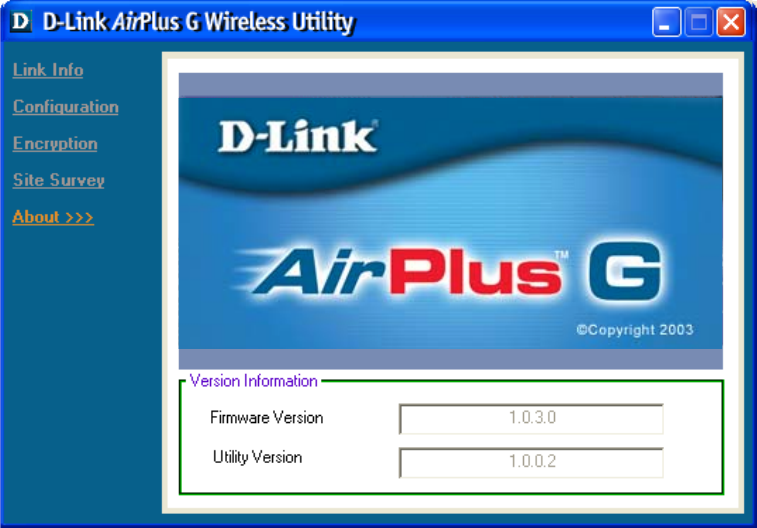
Task: Click the Version Information group title
Action: [253, 381]
